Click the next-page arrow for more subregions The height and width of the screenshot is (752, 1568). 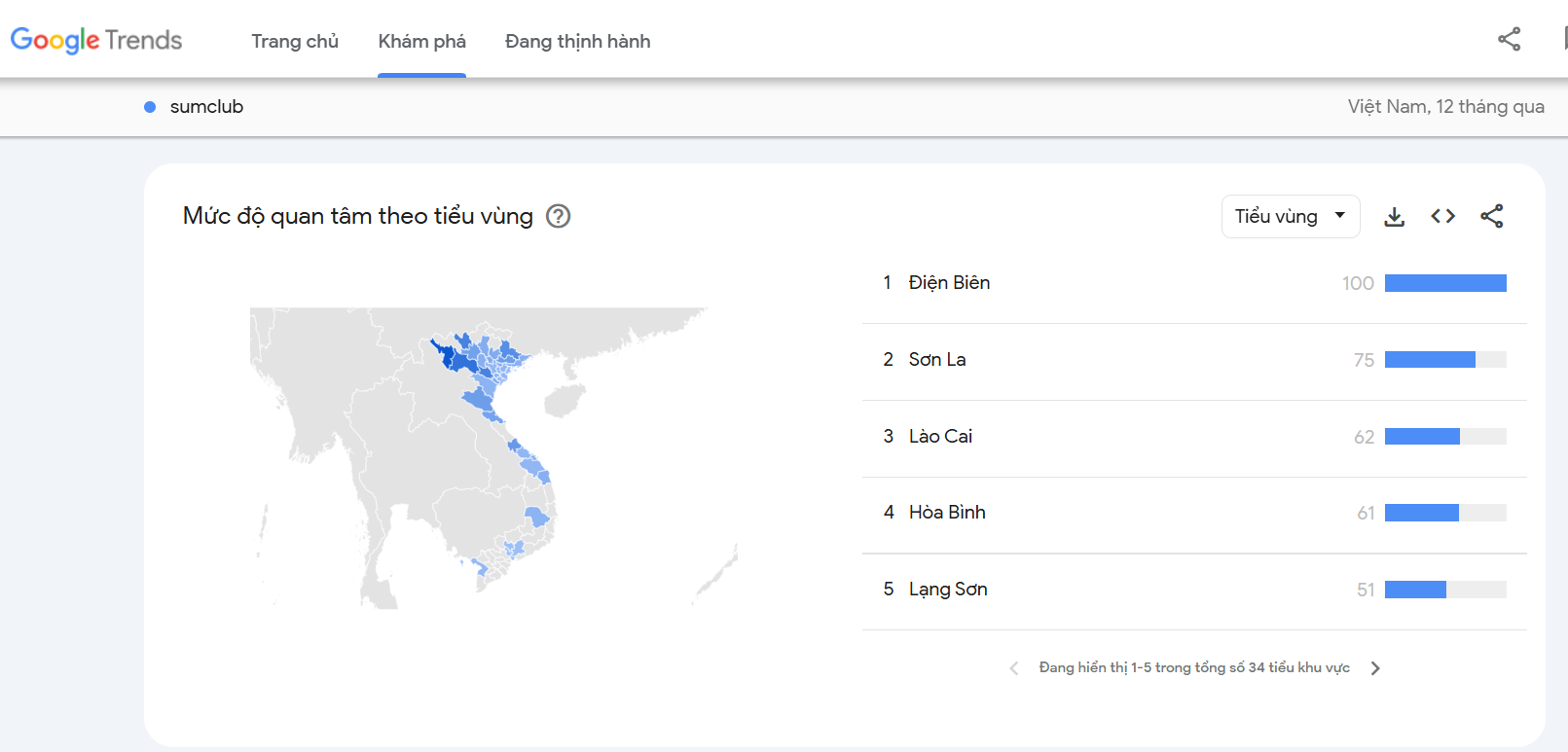[x=1375, y=667]
